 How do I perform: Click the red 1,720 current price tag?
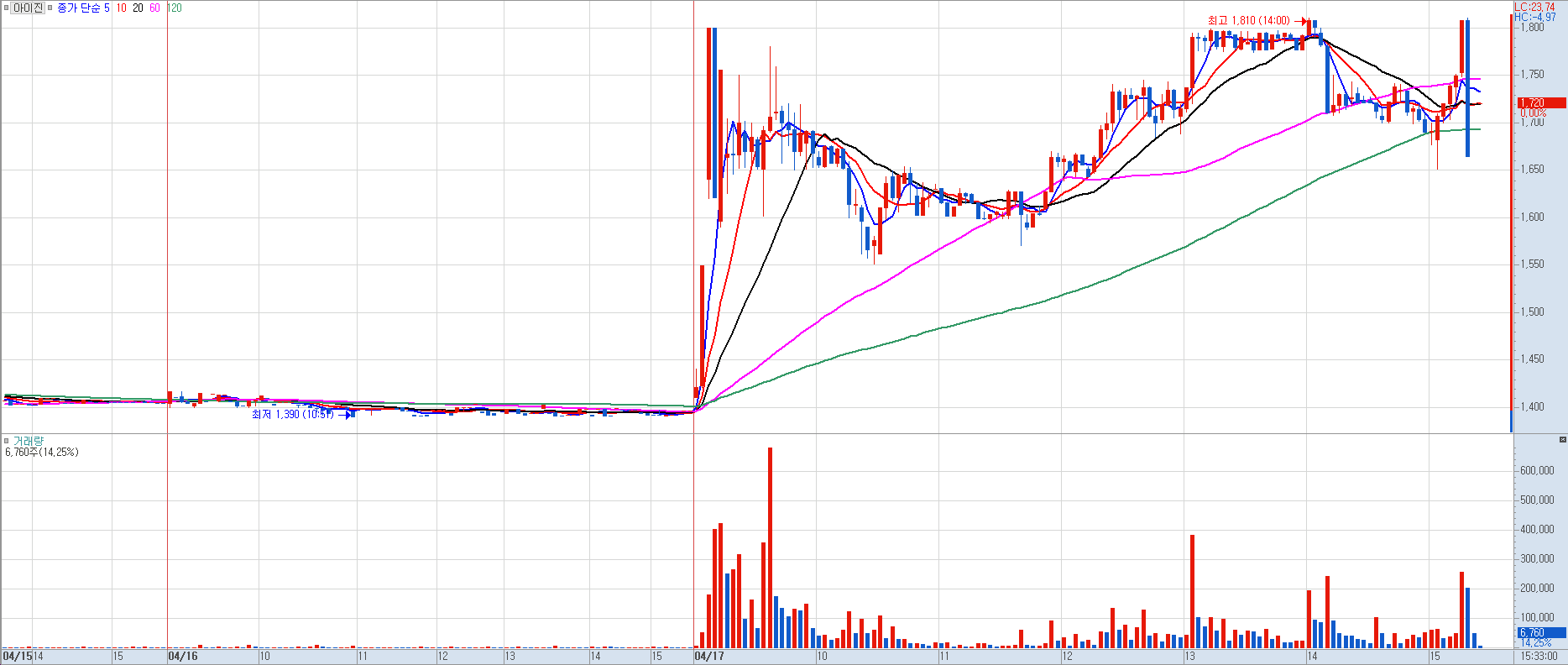click(1541, 102)
